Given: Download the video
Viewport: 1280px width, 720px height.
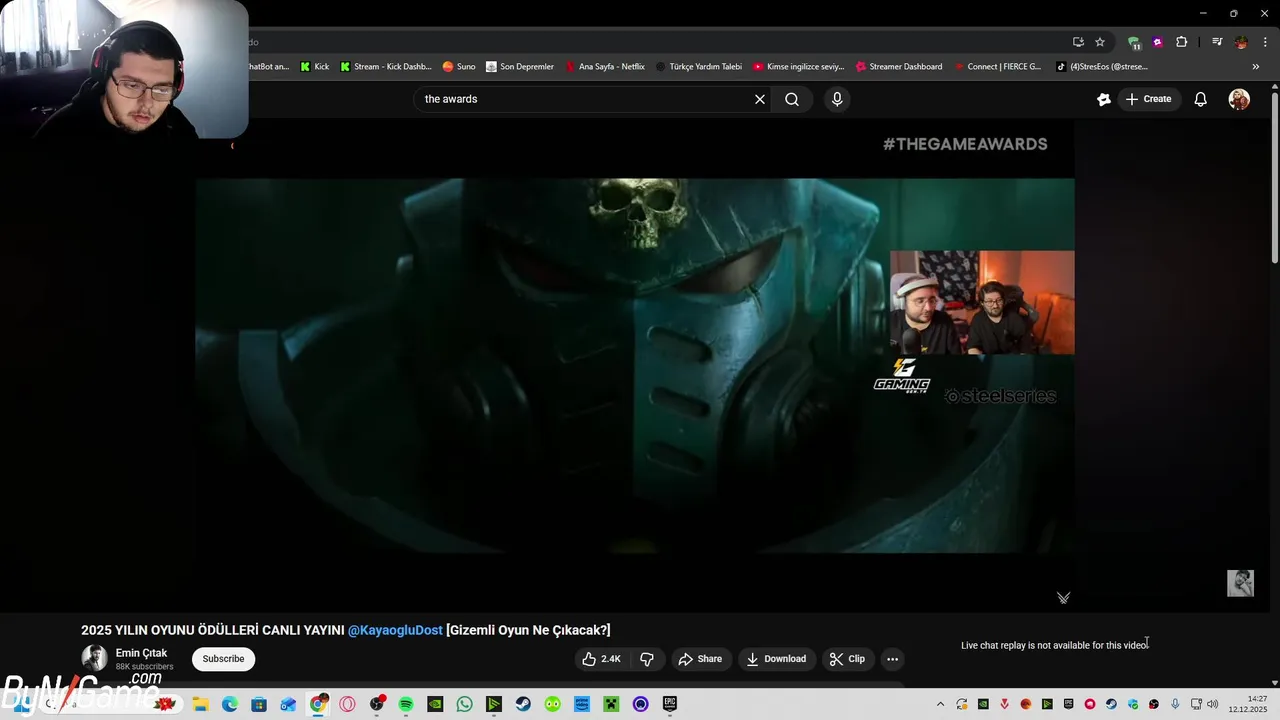Looking at the screenshot, I should point(776,659).
